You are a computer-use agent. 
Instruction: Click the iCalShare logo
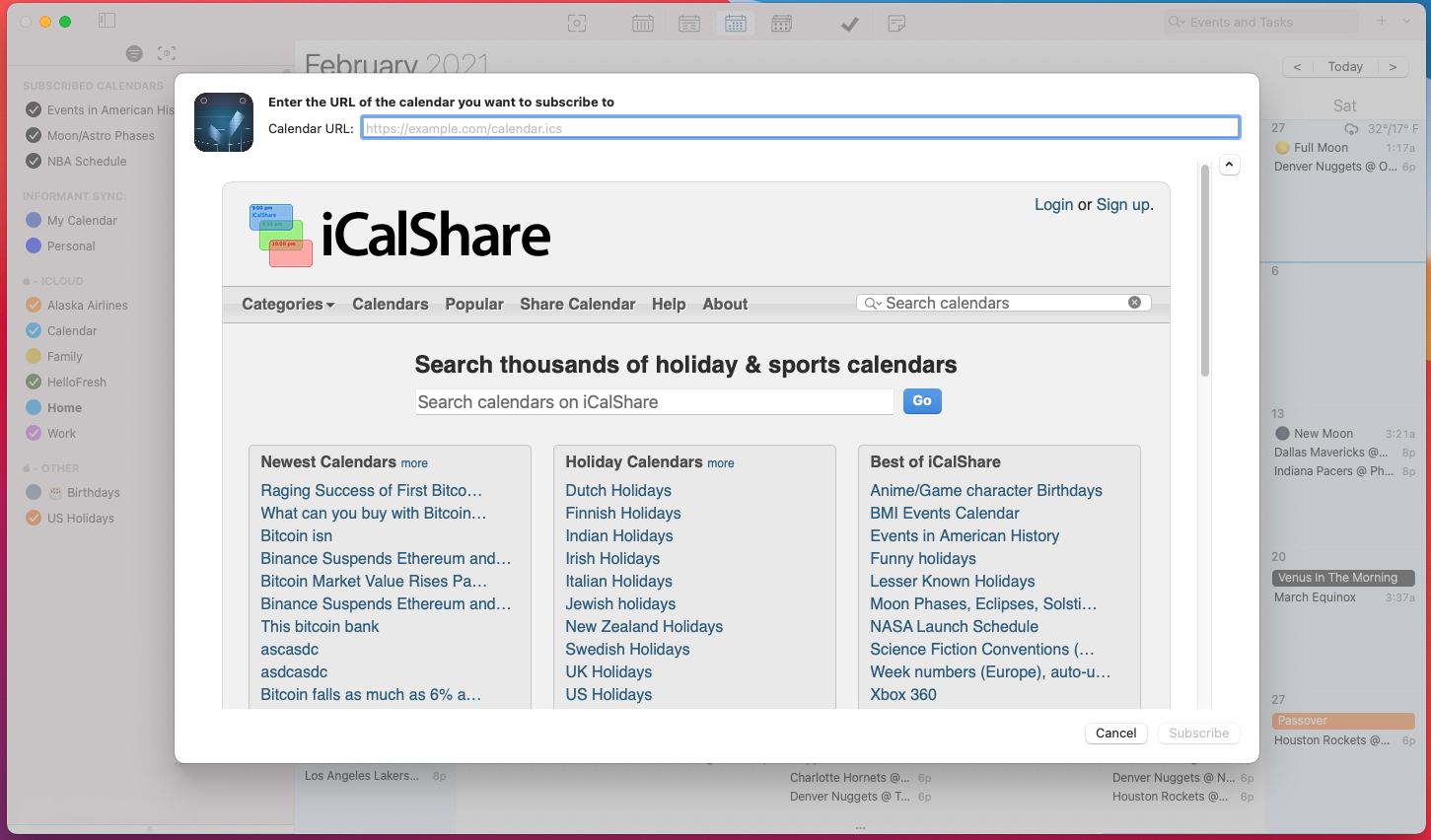click(400, 235)
